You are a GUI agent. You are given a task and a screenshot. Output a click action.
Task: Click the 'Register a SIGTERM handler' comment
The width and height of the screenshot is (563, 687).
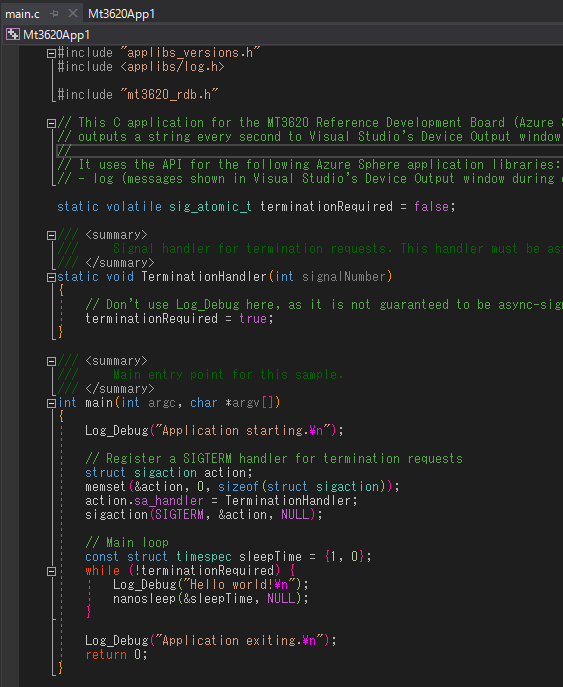click(x=274, y=459)
